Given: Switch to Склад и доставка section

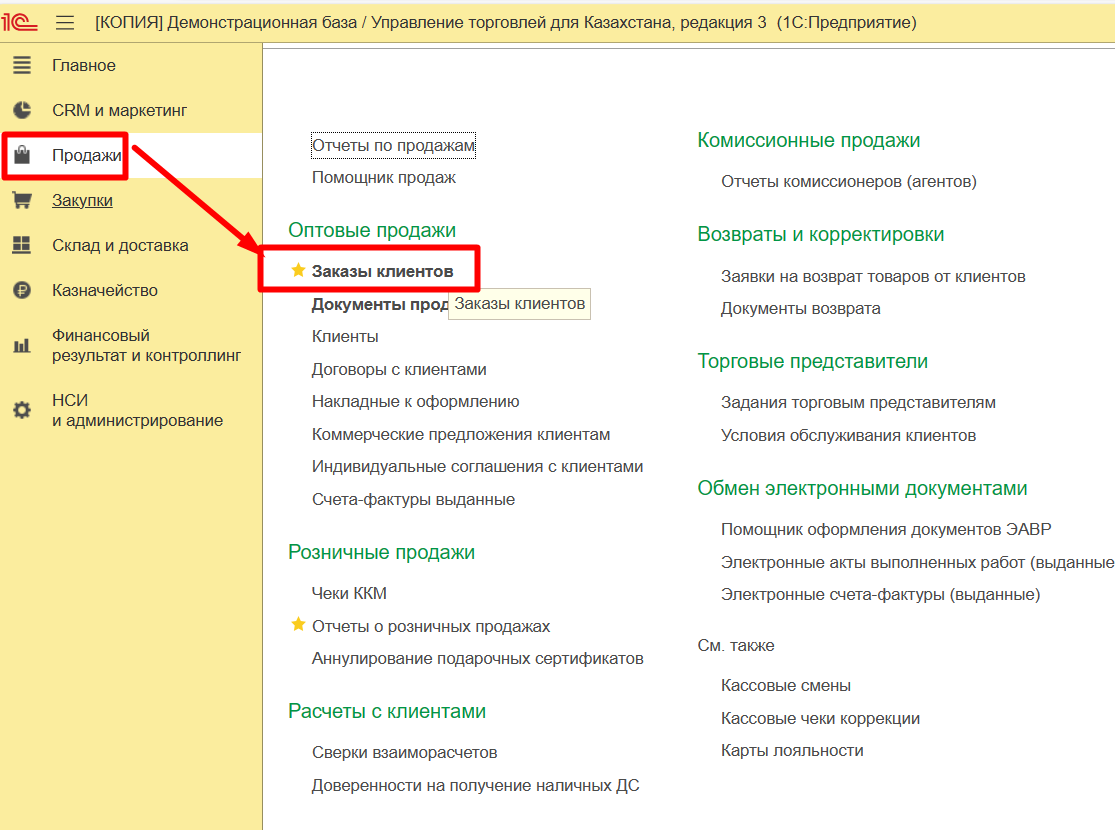Looking at the screenshot, I should pos(120,246).
